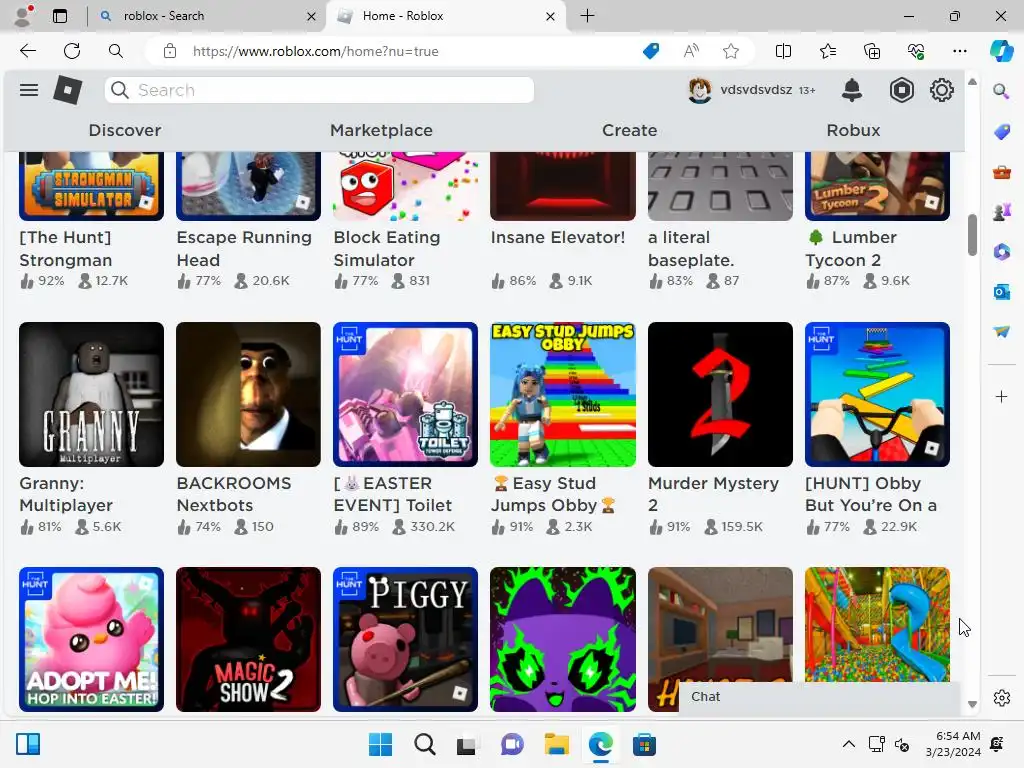Screen dimensions: 1024x768
Task: Open the Piggy game thumbnail
Action: click(x=406, y=639)
